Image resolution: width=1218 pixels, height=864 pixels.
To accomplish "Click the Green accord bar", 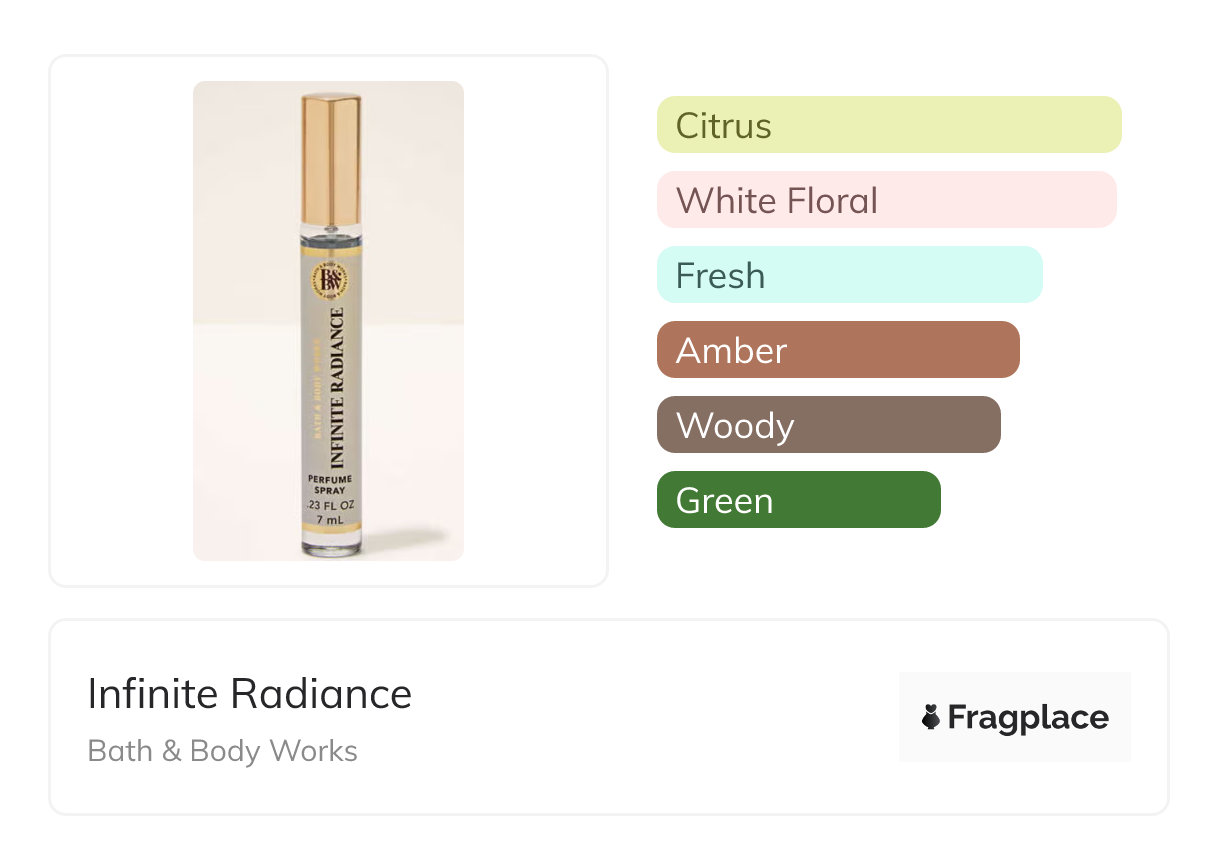I will pos(798,500).
